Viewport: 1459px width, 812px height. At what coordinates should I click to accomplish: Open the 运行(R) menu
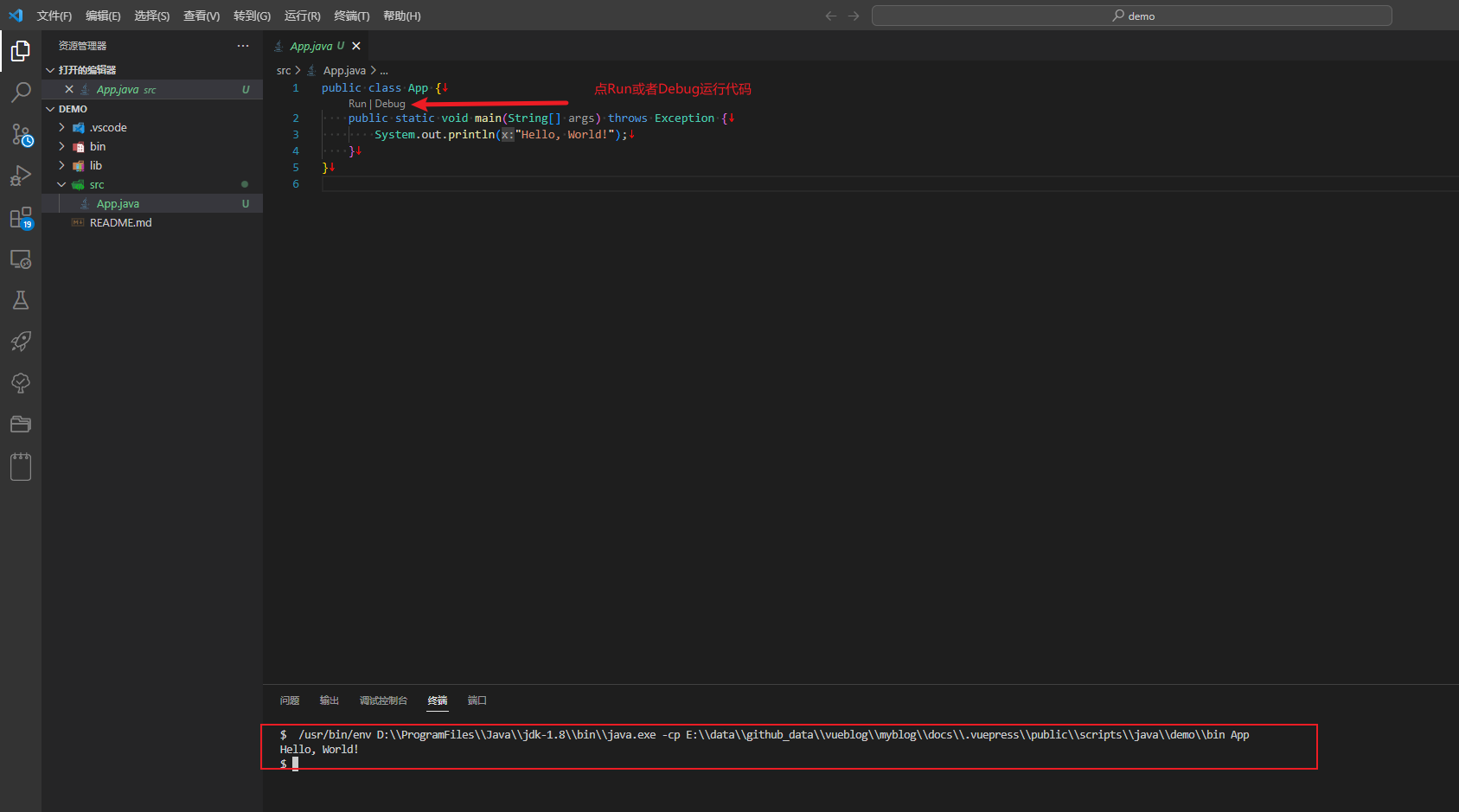302,16
